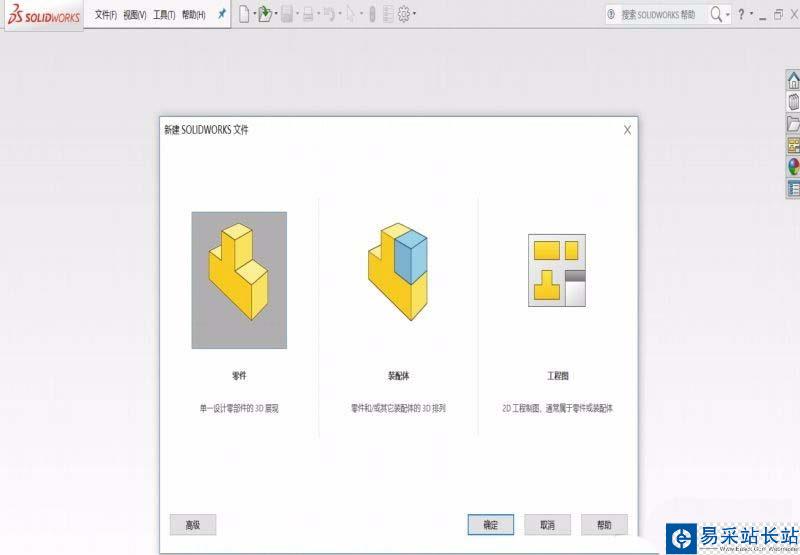
Task: Expand the Select tool dropdown arrow
Action: pos(361,14)
